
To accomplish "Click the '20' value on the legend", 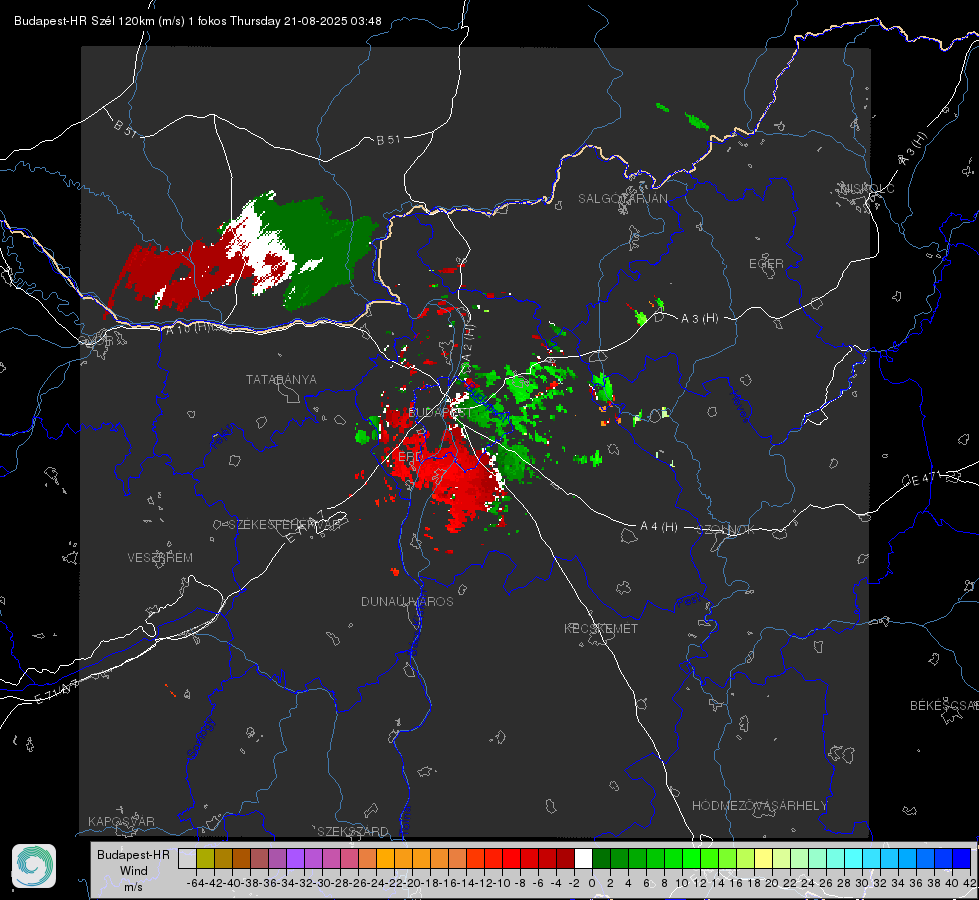I will pos(772,883).
